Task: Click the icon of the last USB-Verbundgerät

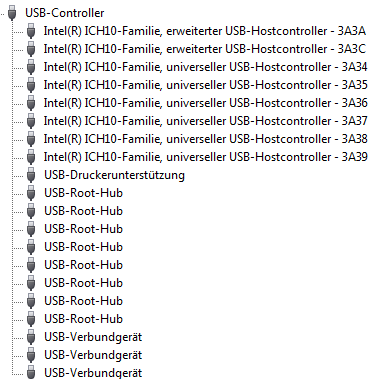Action: point(31,372)
